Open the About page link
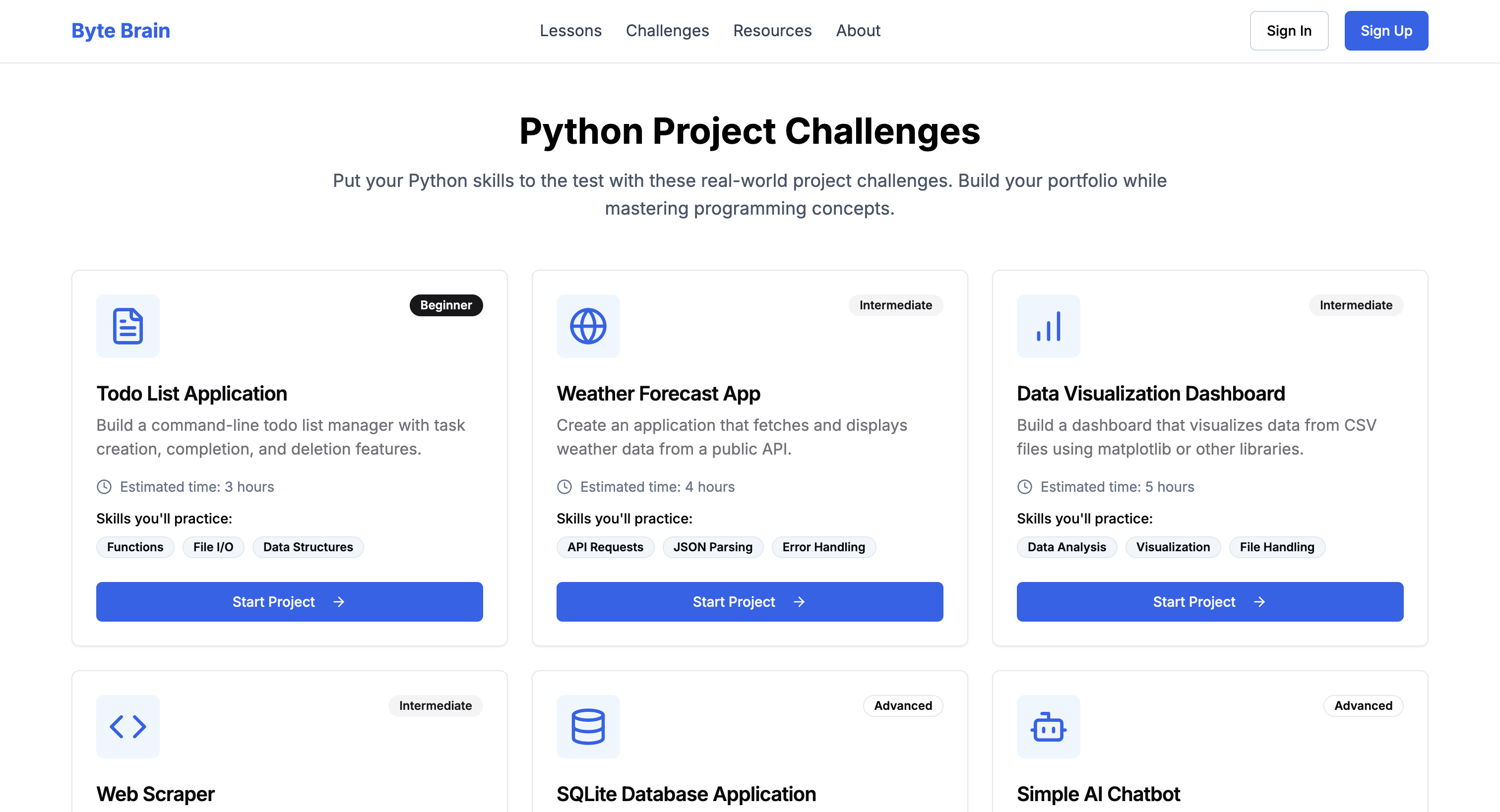This screenshot has width=1500, height=812. [858, 31]
